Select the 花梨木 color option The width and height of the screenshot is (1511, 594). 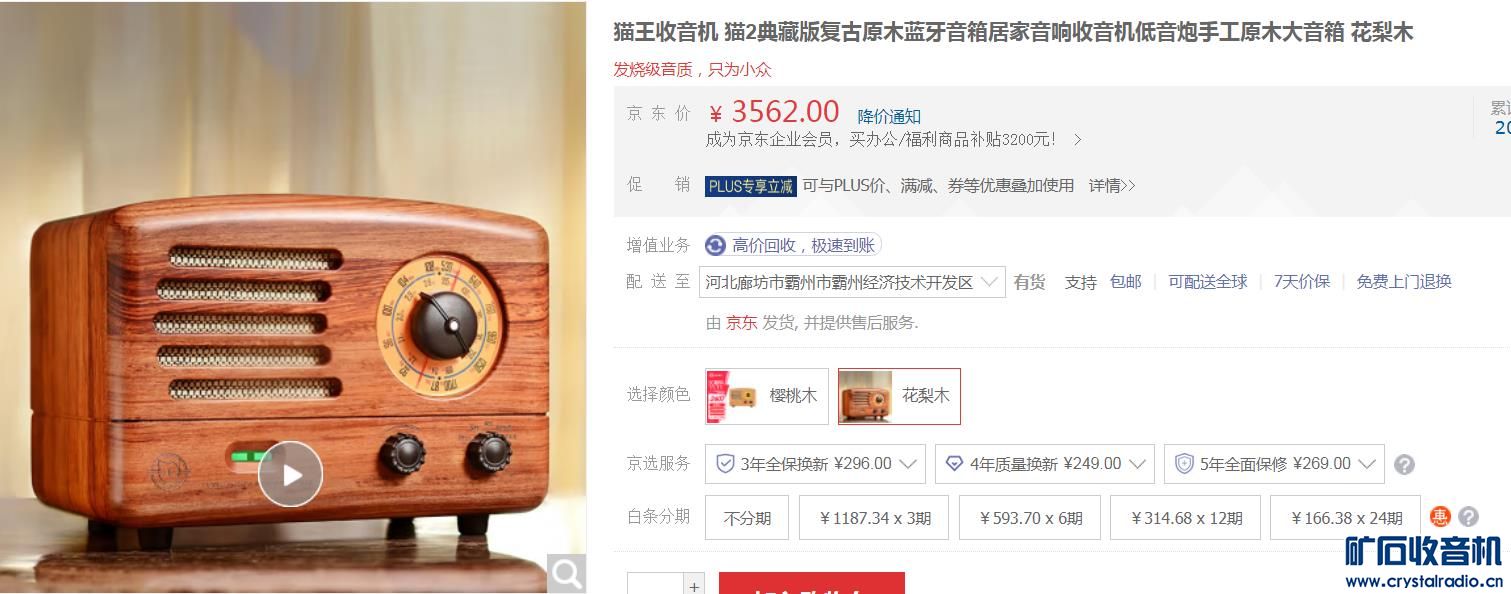pos(899,396)
